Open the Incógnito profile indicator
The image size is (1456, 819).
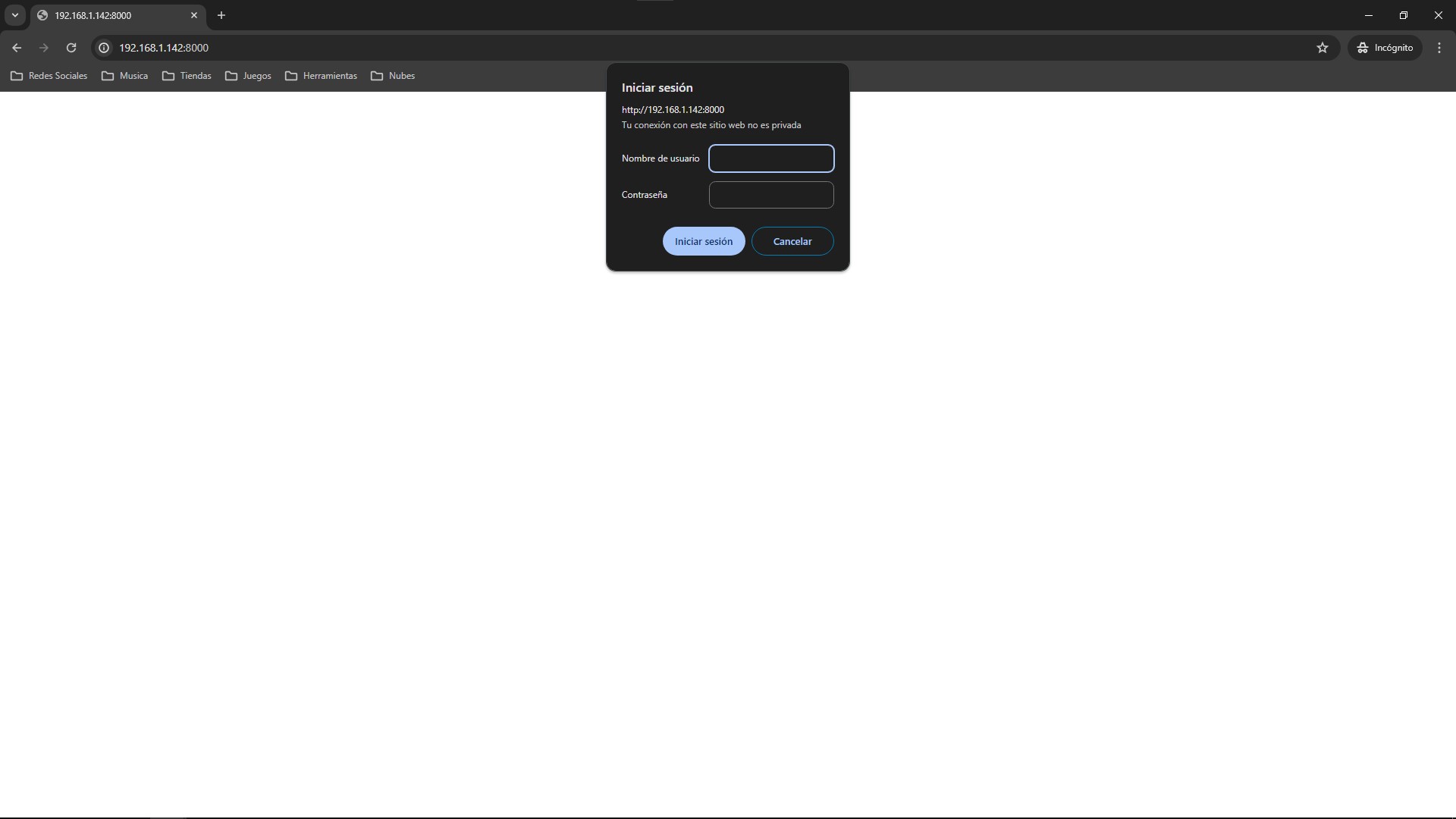[x=1385, y=48]
